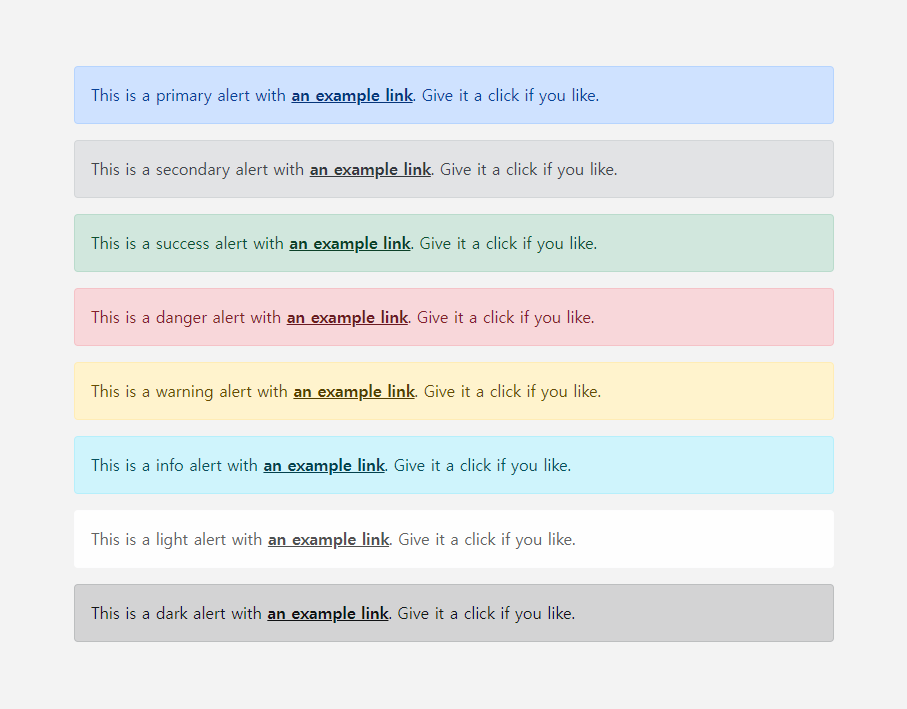This screenshot has width=907, height=709.
Task: Click 'Give it a click' in the dark alert
Action: point(447,614)
